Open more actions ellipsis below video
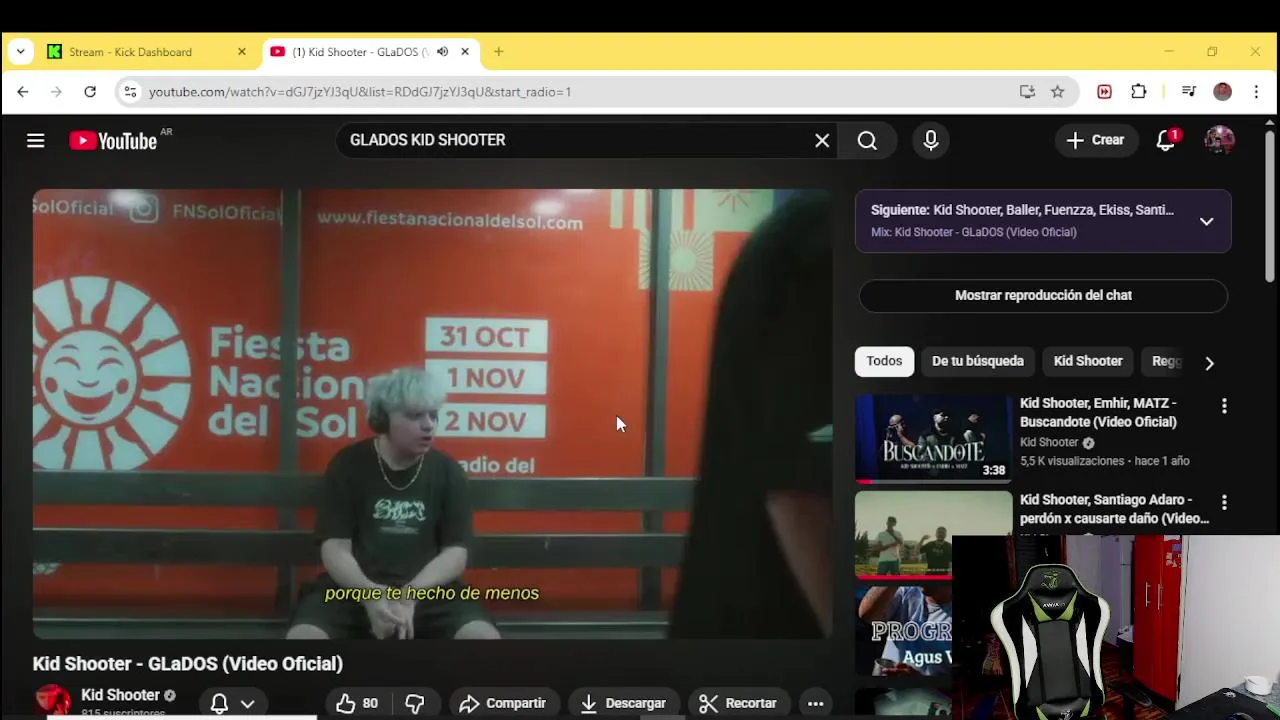This screenshot has width=1280, height=720. [815, 704]
